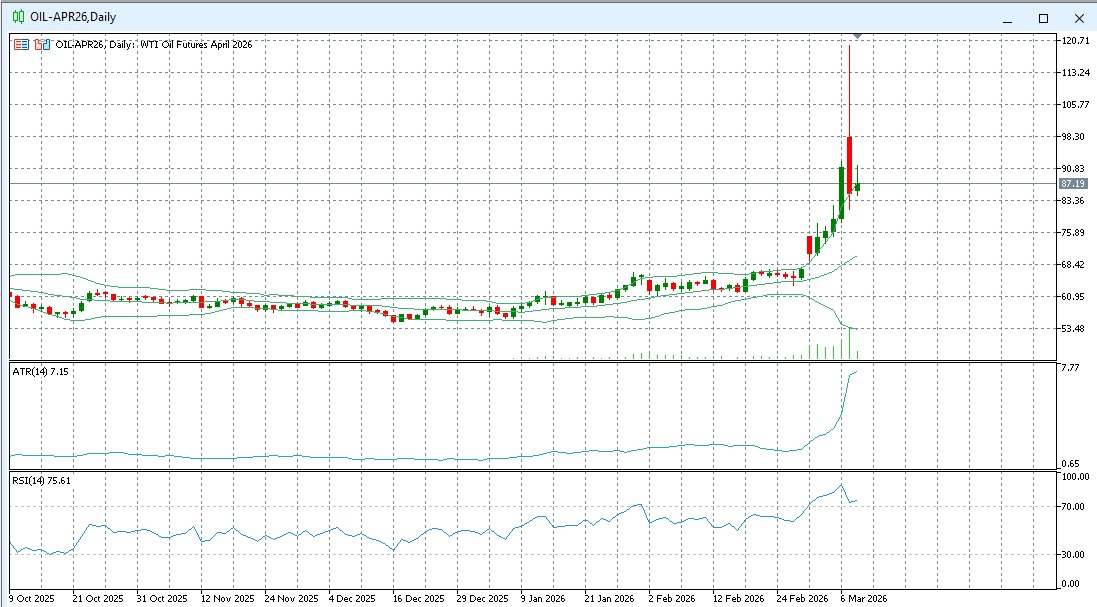Image resolution: width=1097 pixels, height=607 pixels.
Task: Click the chart shift triangle marker
Action: [x=857, y=38]
